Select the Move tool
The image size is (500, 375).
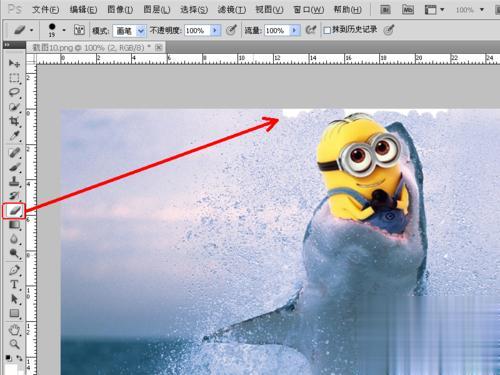point(14,63)
